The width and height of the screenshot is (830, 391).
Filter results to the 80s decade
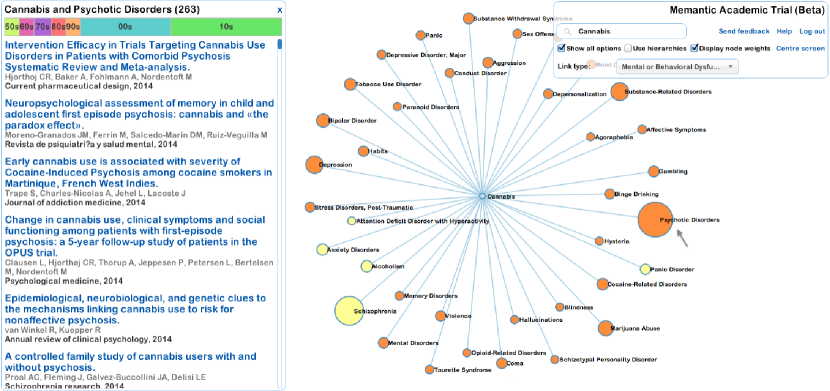(58, 27)
